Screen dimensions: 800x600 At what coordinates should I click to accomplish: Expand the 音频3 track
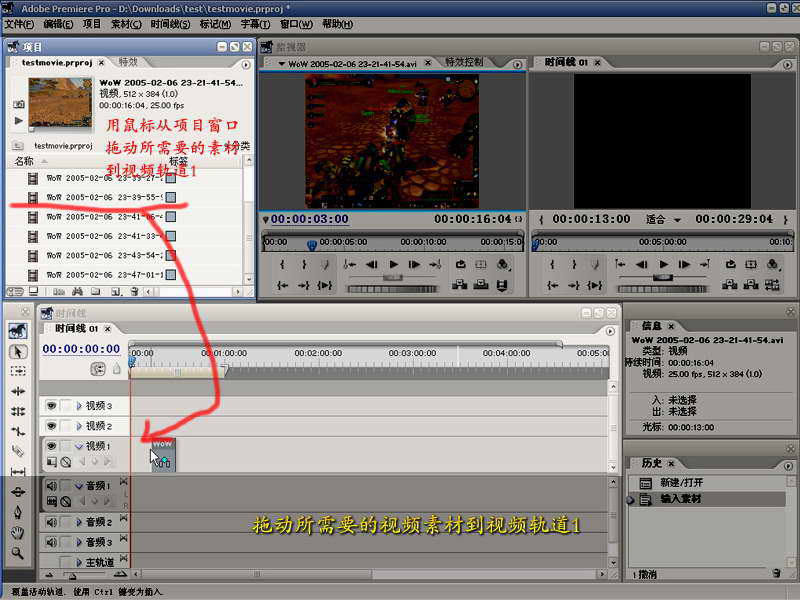(x=79, y=542)
